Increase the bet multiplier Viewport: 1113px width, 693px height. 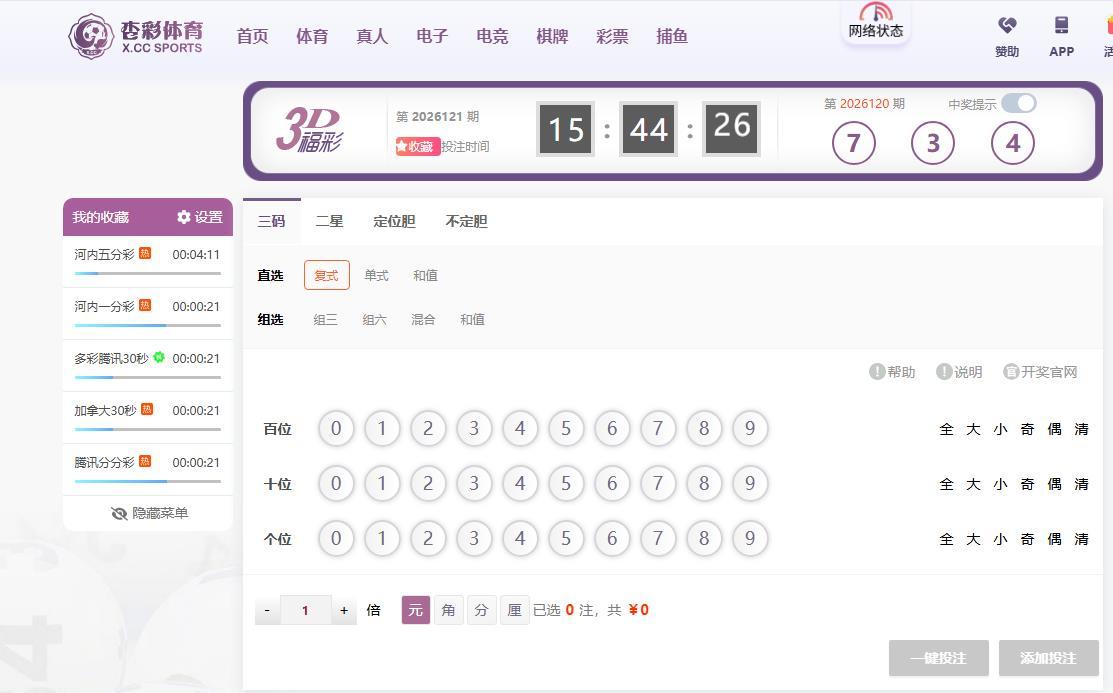[x=344, y=610]
